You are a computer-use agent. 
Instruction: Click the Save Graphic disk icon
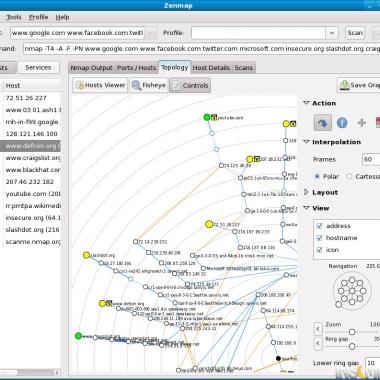click(344, 85)
